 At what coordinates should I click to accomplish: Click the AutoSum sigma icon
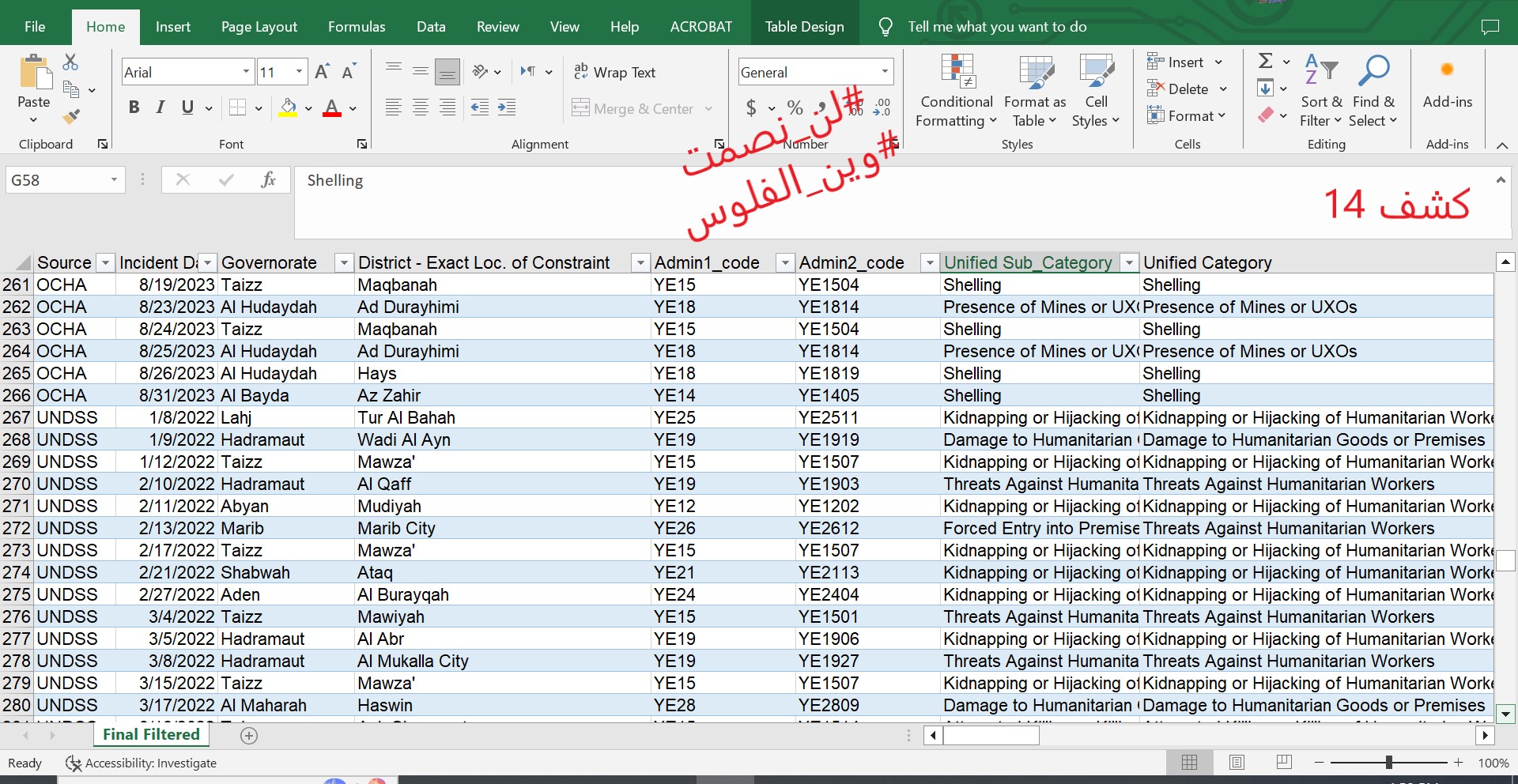point(1265,61)
